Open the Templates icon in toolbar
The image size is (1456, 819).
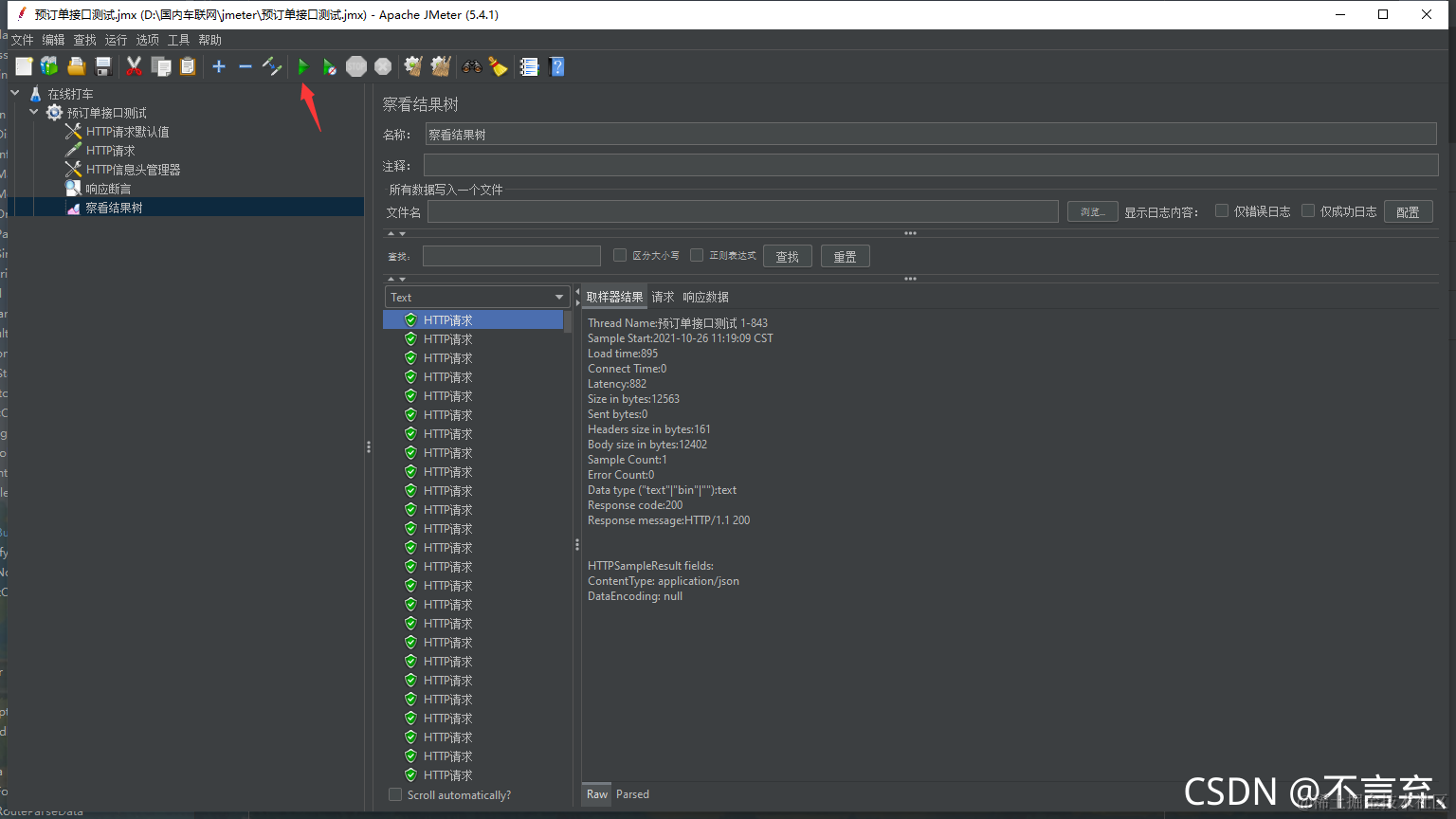49,66
